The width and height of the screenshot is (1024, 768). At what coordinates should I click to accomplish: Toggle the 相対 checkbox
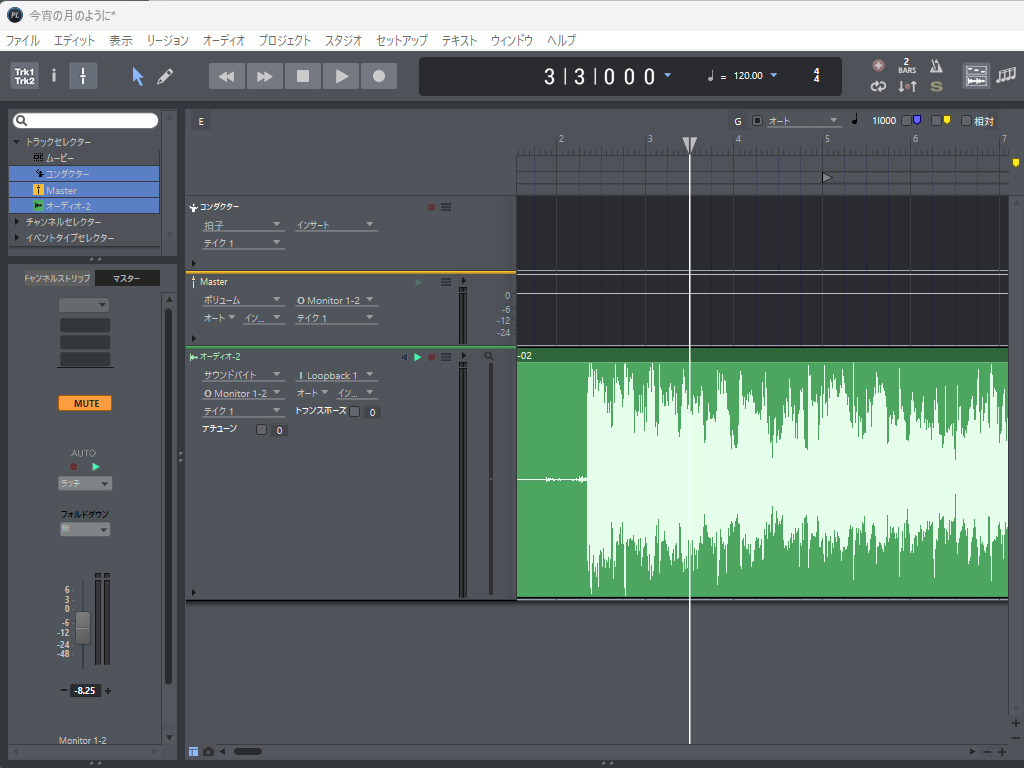tap(966, 121)
